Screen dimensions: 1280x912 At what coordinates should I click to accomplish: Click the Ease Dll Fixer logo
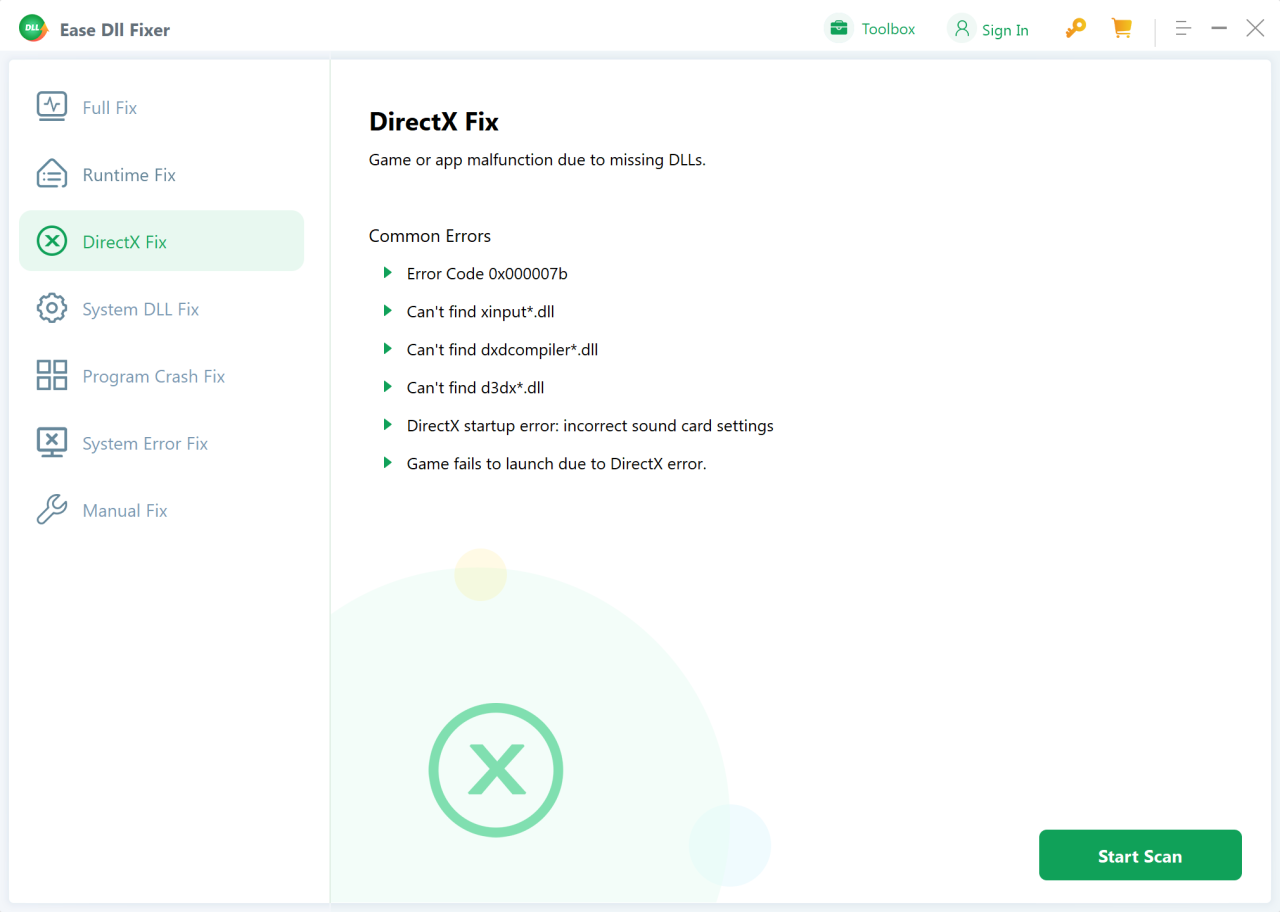(x=33, y=28)
